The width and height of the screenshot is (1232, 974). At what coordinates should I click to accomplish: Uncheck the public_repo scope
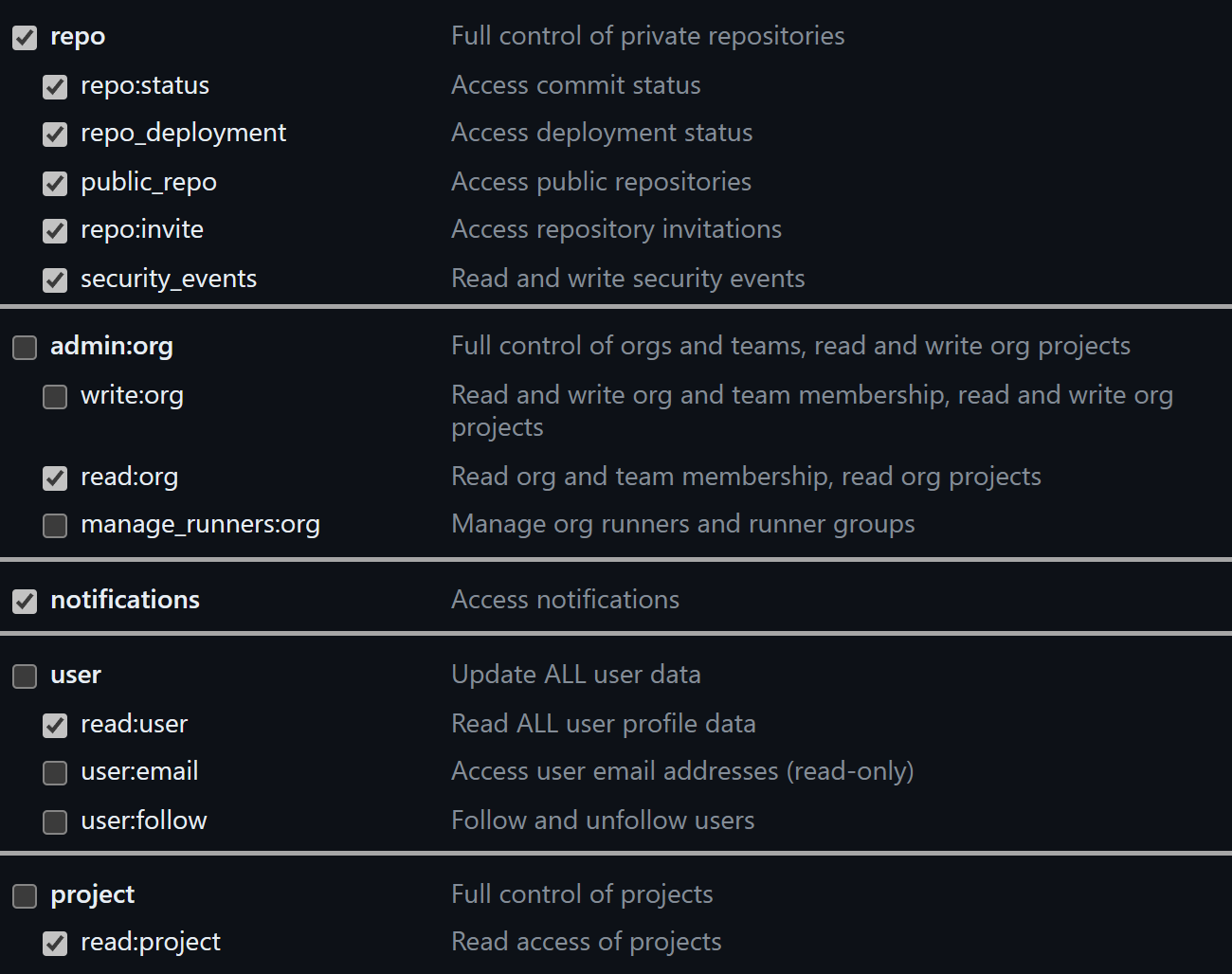pos(55,184)
